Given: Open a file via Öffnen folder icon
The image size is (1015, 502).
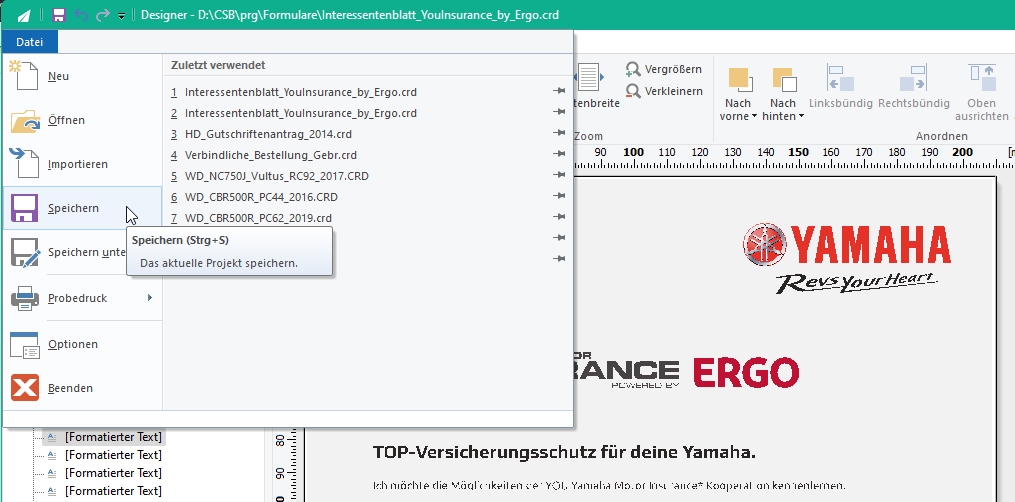Looking at the screenshot, I should tap(25, 120).
